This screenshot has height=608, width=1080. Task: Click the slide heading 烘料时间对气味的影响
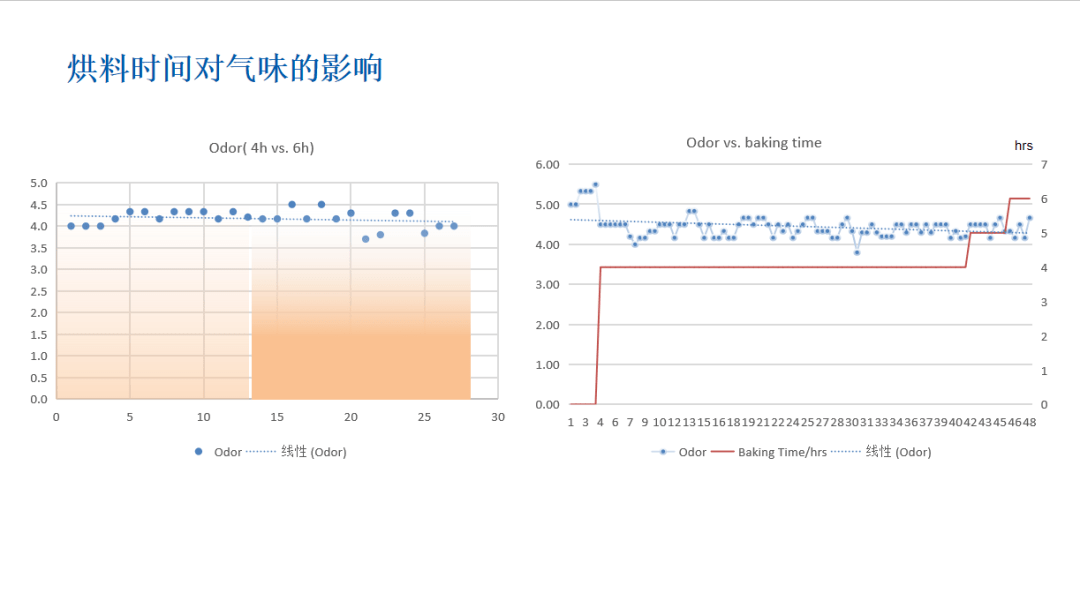point(225,68)
